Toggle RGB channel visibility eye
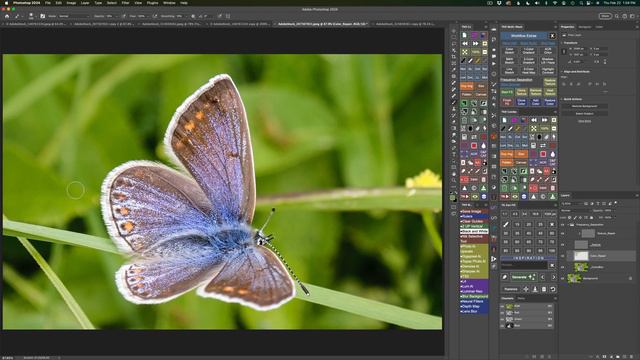Image resolution: width=640 pixels, height=360 pixels. [502, 306]
